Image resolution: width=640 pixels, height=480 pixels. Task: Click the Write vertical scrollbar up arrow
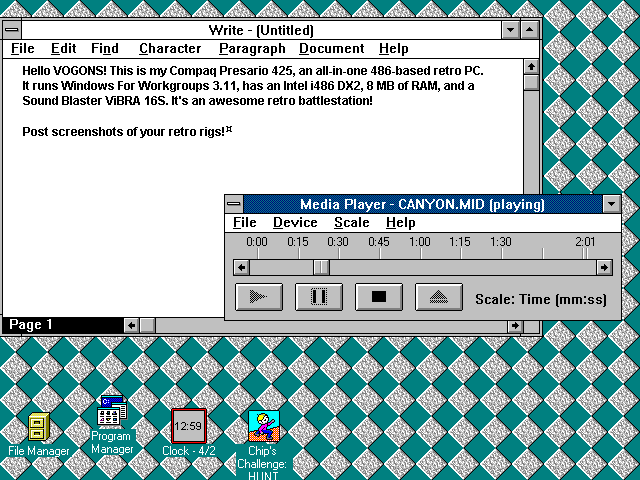[531, 67]
